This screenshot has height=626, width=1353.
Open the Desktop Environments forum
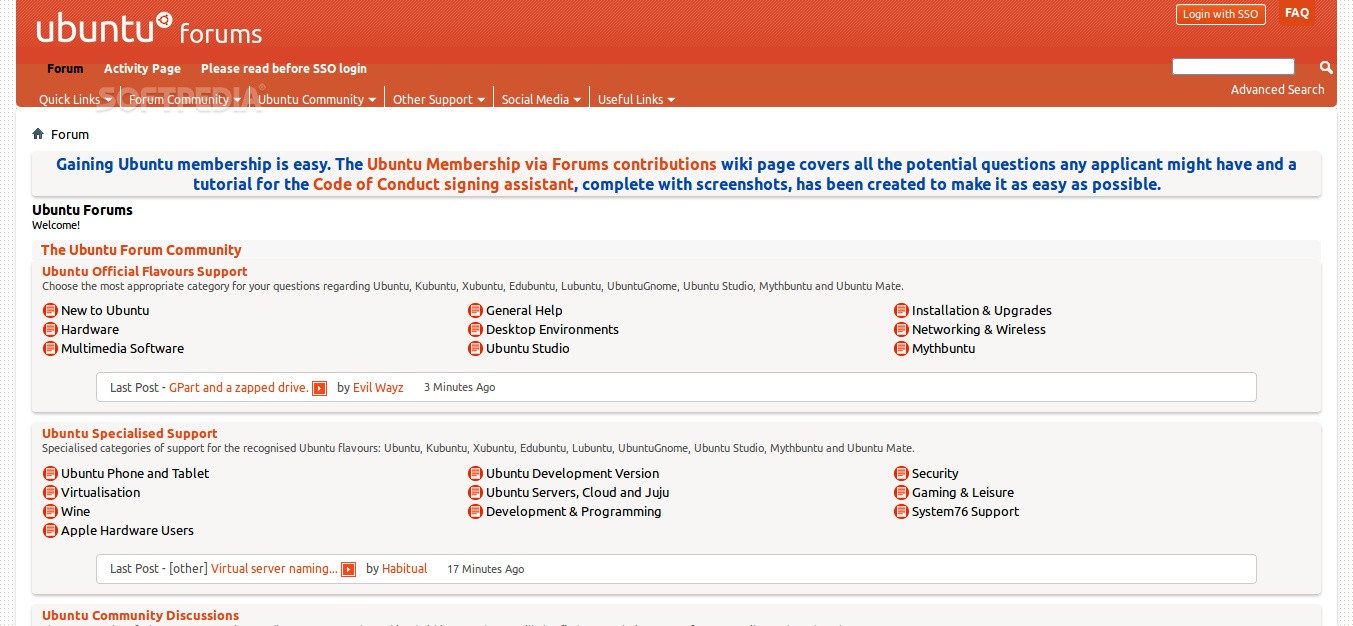552,329
